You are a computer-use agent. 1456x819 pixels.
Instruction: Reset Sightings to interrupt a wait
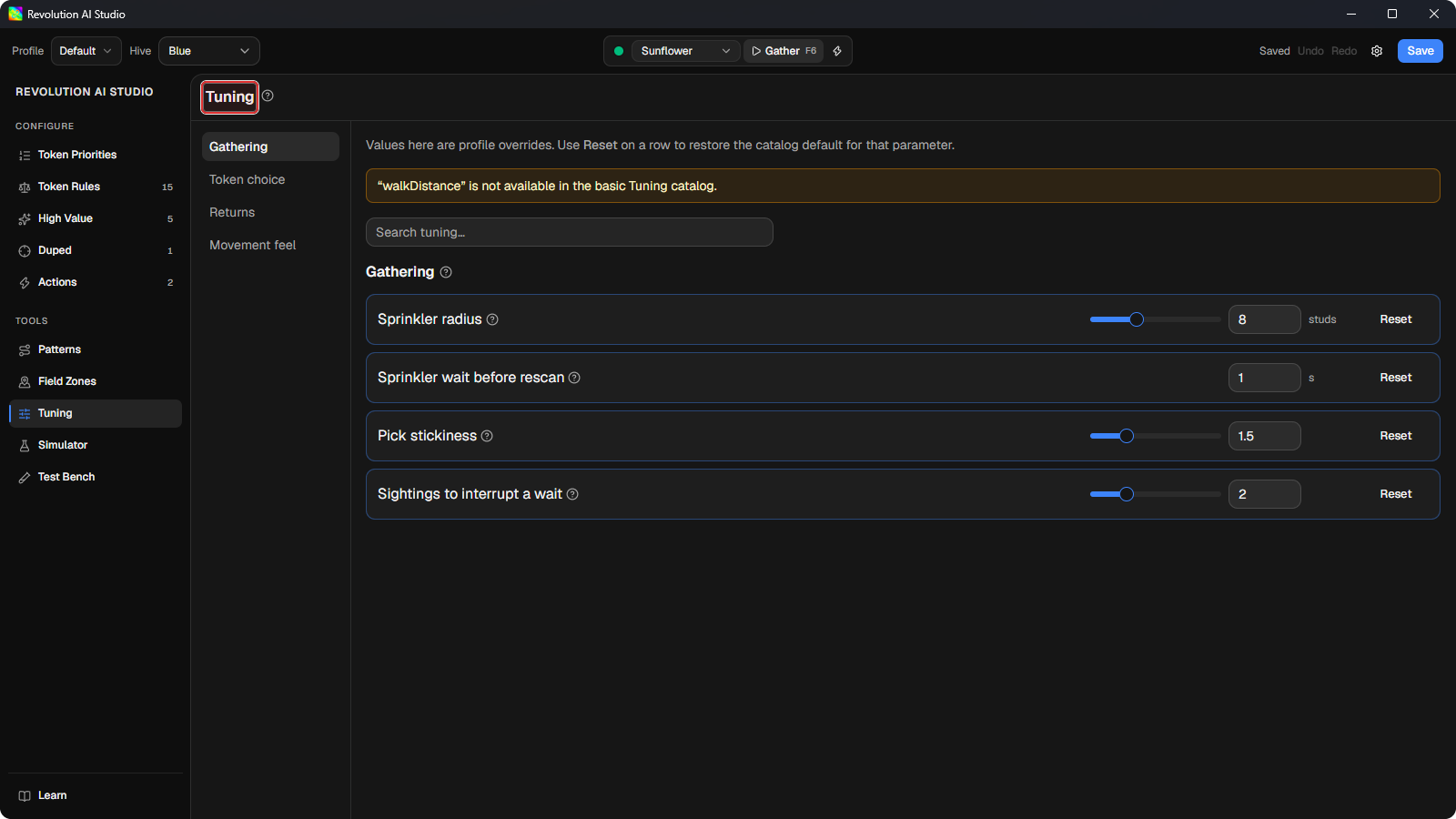point(1396,494)
